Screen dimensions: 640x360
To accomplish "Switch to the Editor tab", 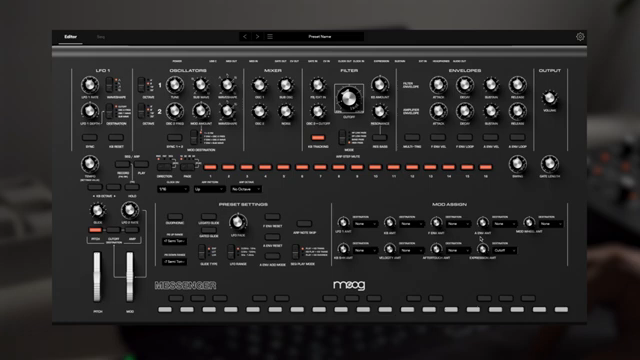I will (70, 37).
